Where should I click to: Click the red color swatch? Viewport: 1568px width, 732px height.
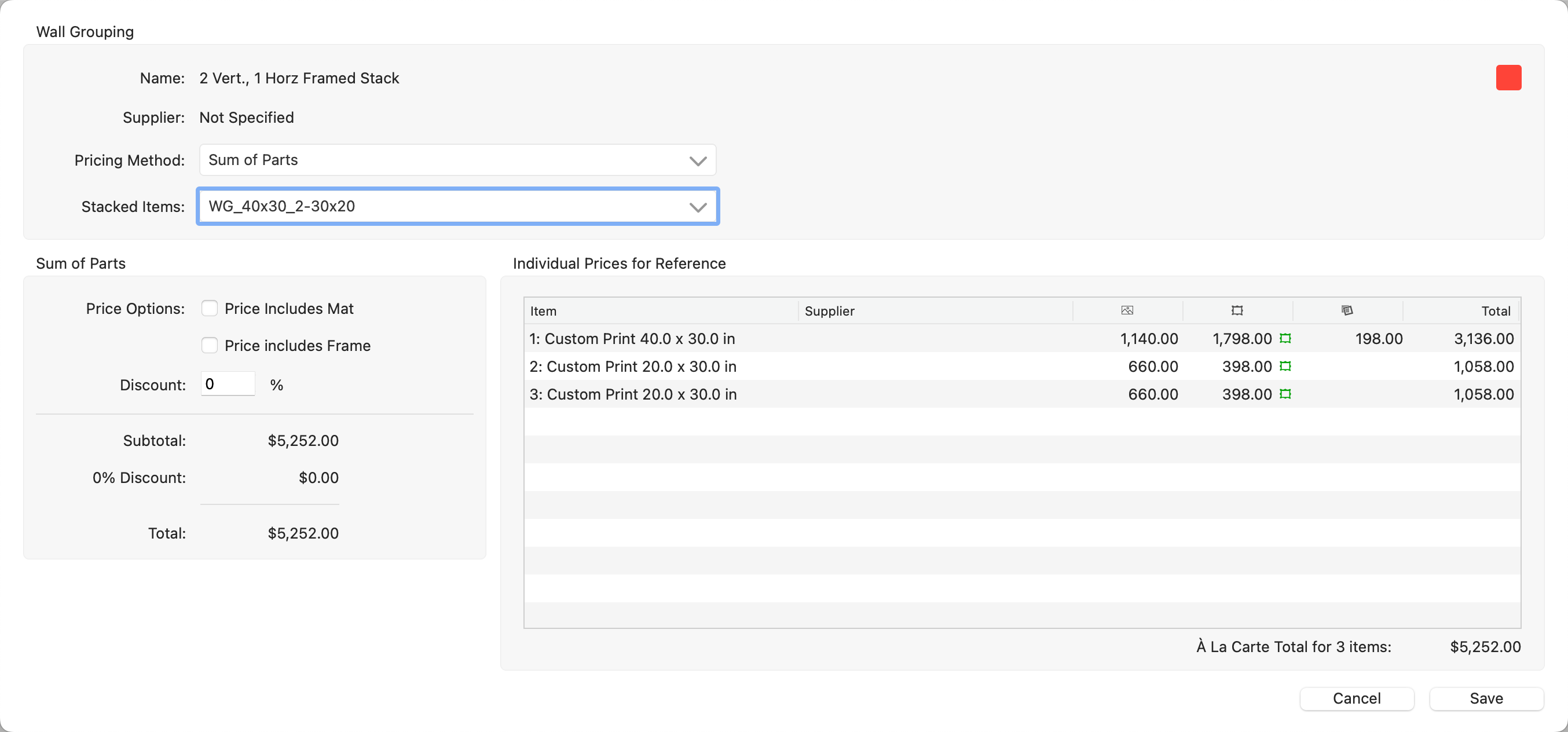tap(1508, 78)
